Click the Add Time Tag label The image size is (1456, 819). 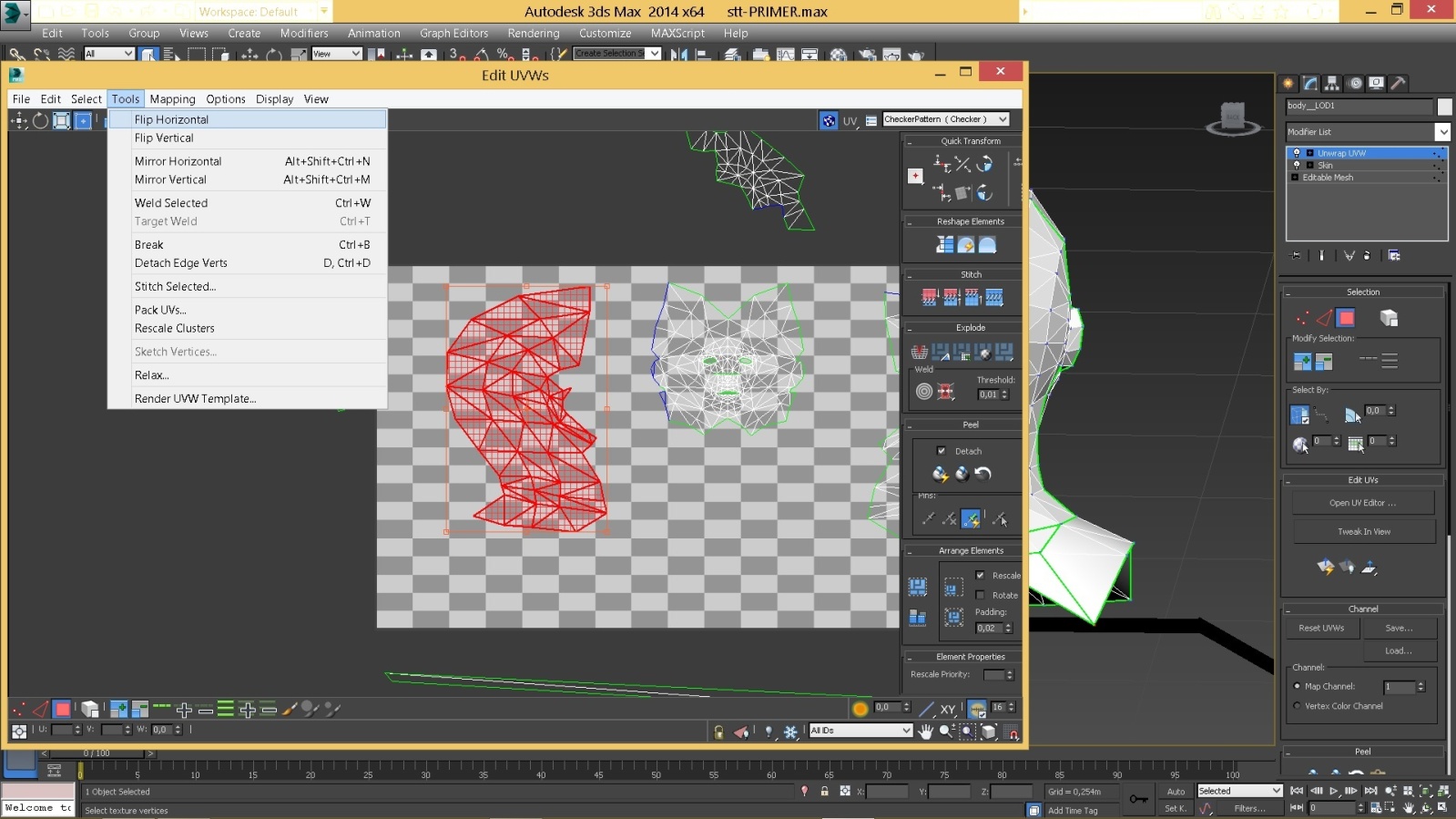coord(1073,811)
